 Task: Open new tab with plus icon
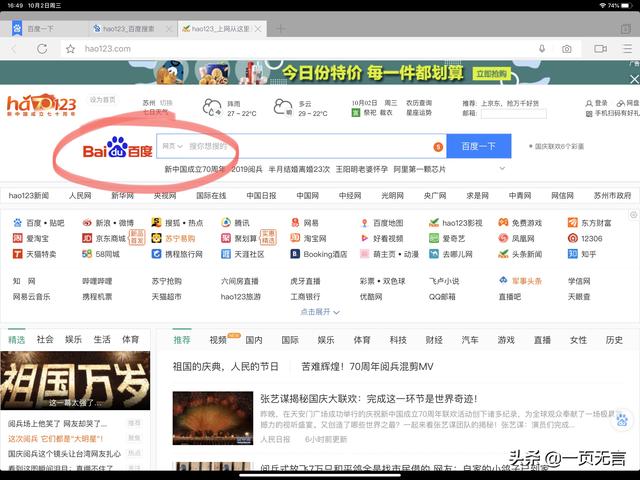click(280, 29)
